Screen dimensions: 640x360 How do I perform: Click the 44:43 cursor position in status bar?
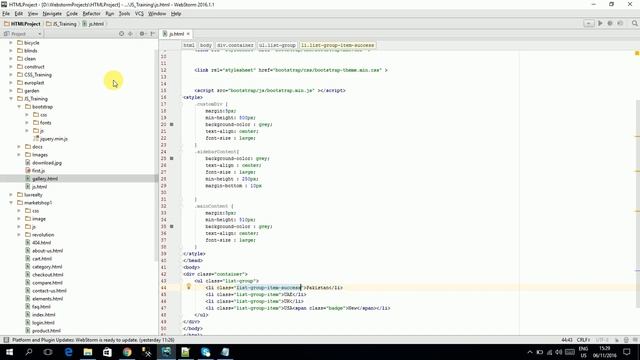tap(567, 340)
